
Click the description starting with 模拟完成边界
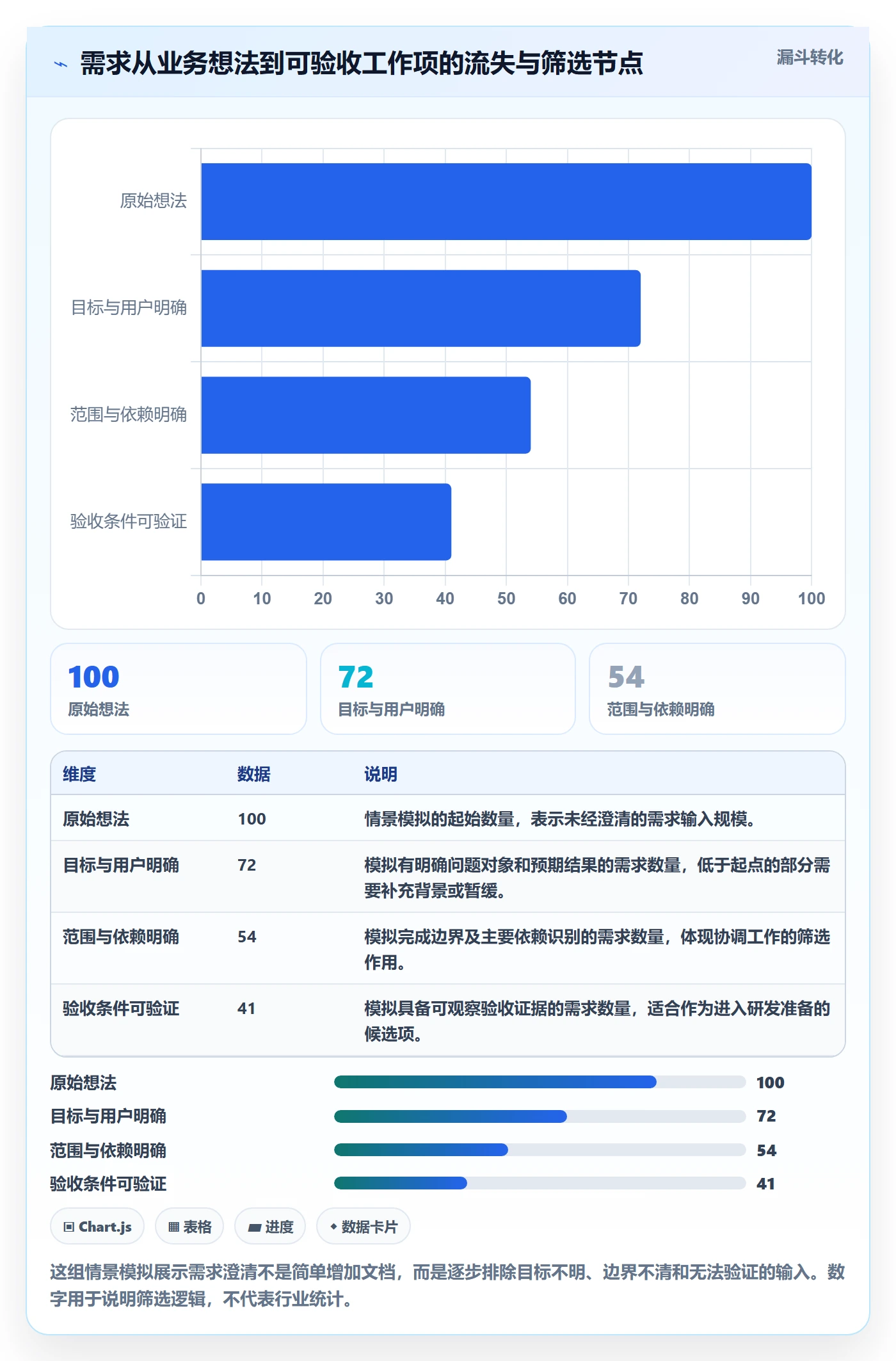597,949
